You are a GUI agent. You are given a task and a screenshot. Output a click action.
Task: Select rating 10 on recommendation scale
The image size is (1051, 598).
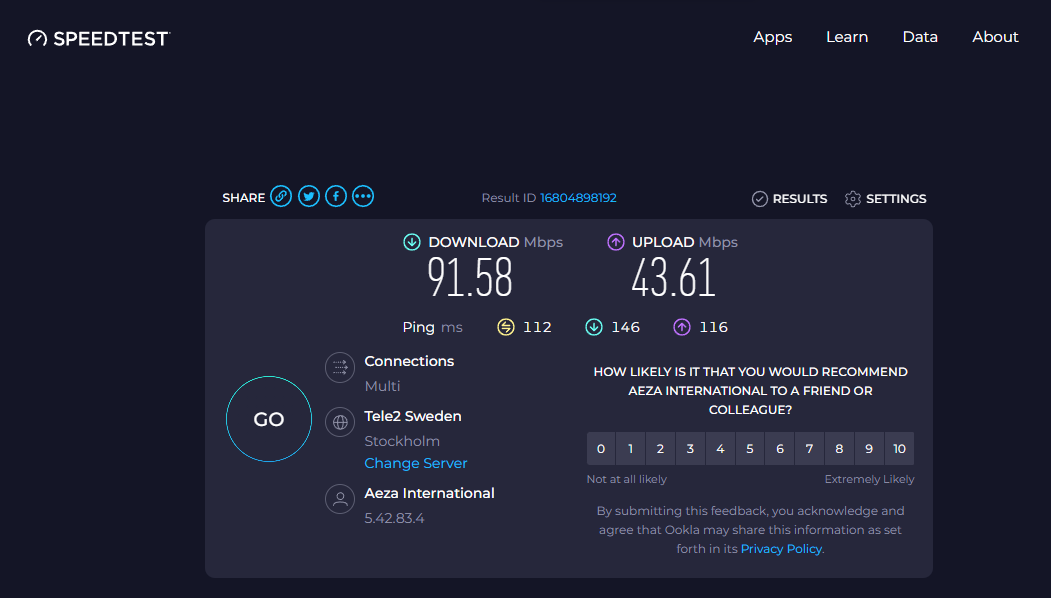click(899, 449)
